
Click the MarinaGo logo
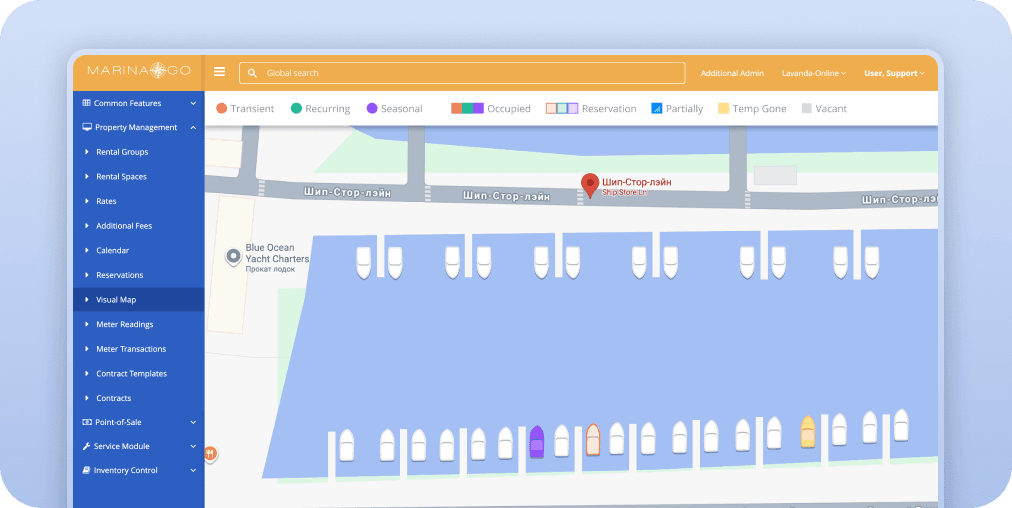138,71
